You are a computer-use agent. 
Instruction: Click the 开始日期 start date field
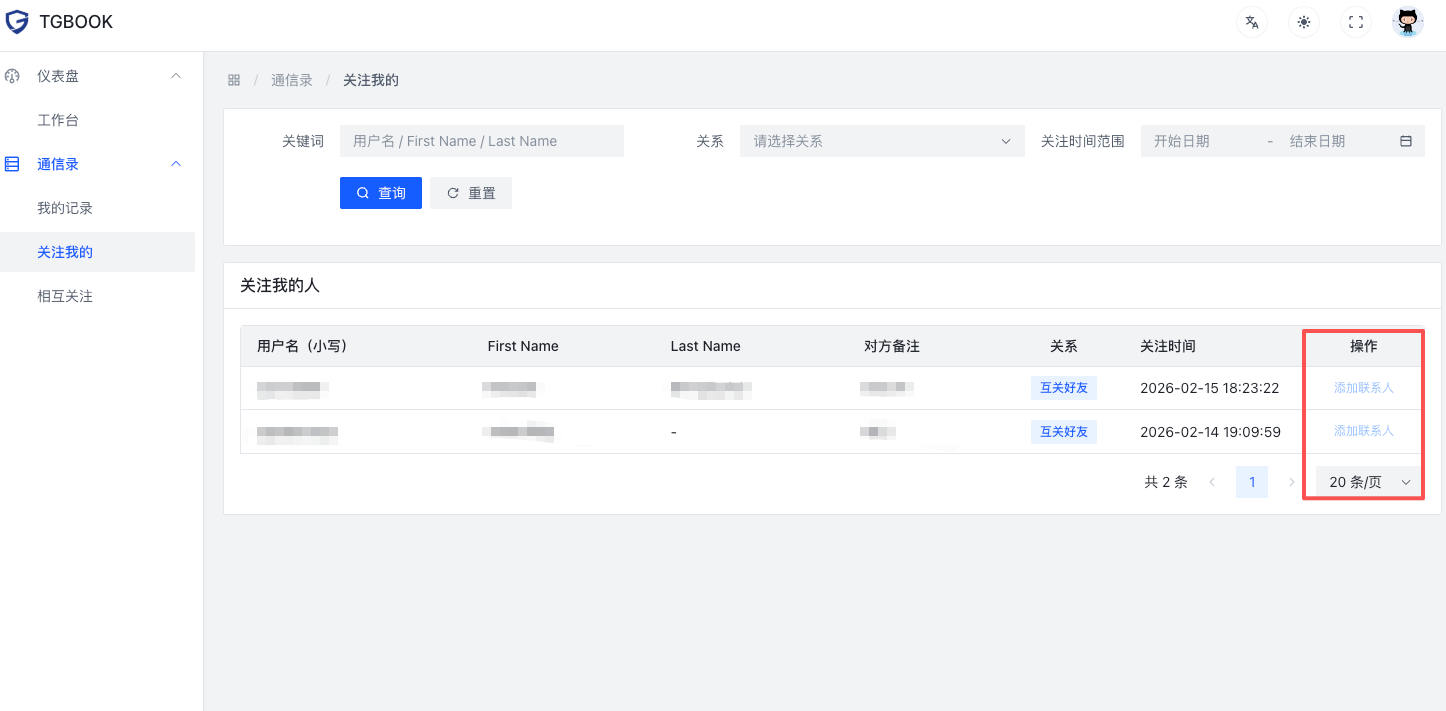click(x=1200, y=141)
